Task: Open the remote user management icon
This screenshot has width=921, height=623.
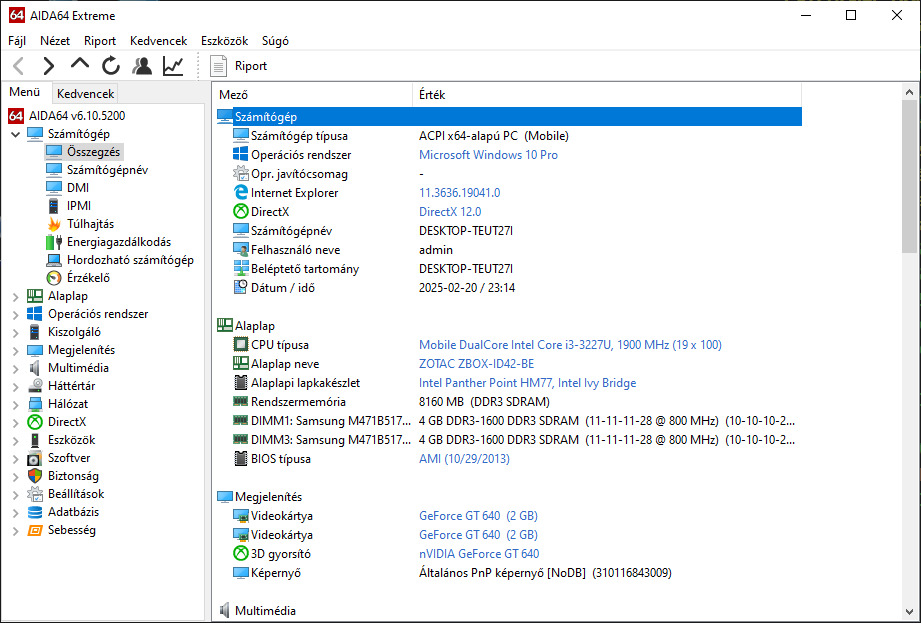Action: [142, 66]
